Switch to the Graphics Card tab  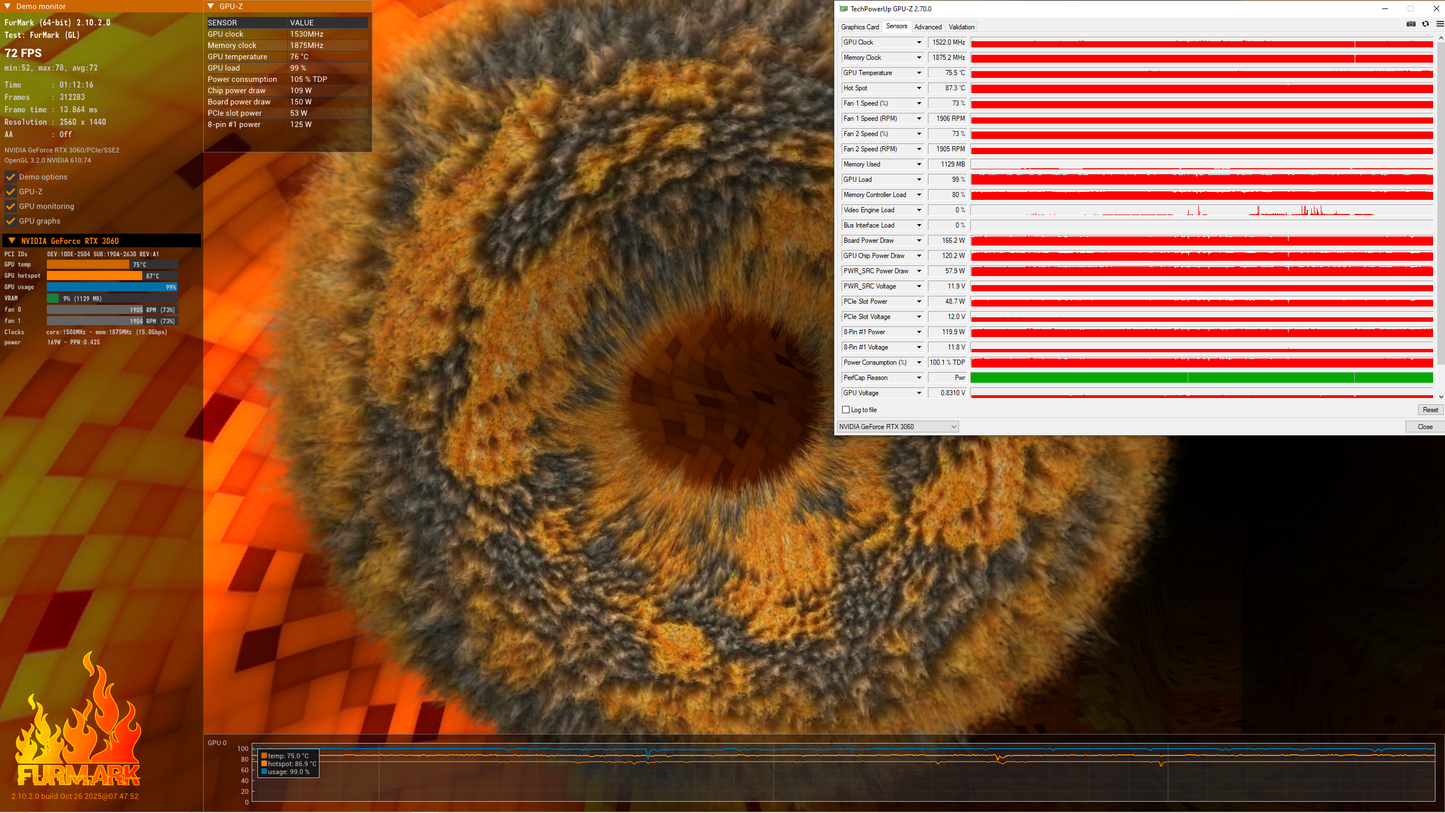coord(860,27)
